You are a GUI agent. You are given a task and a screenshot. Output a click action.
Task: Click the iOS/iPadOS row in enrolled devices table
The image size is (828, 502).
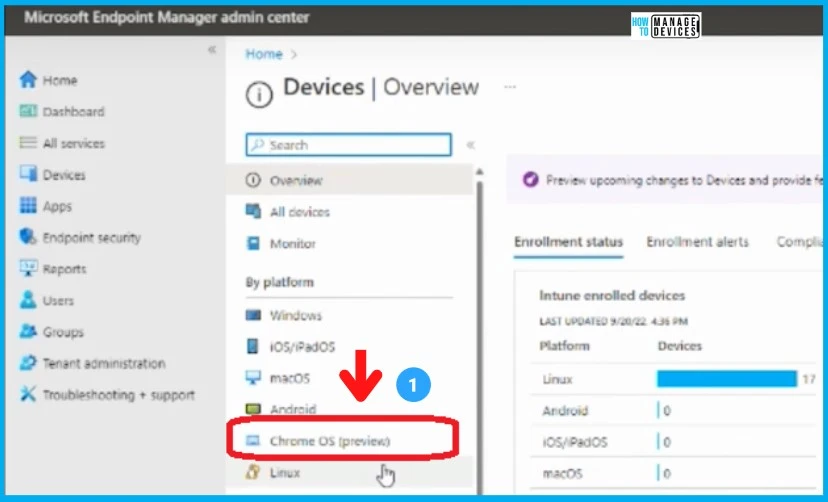click(x=673, y=442)
